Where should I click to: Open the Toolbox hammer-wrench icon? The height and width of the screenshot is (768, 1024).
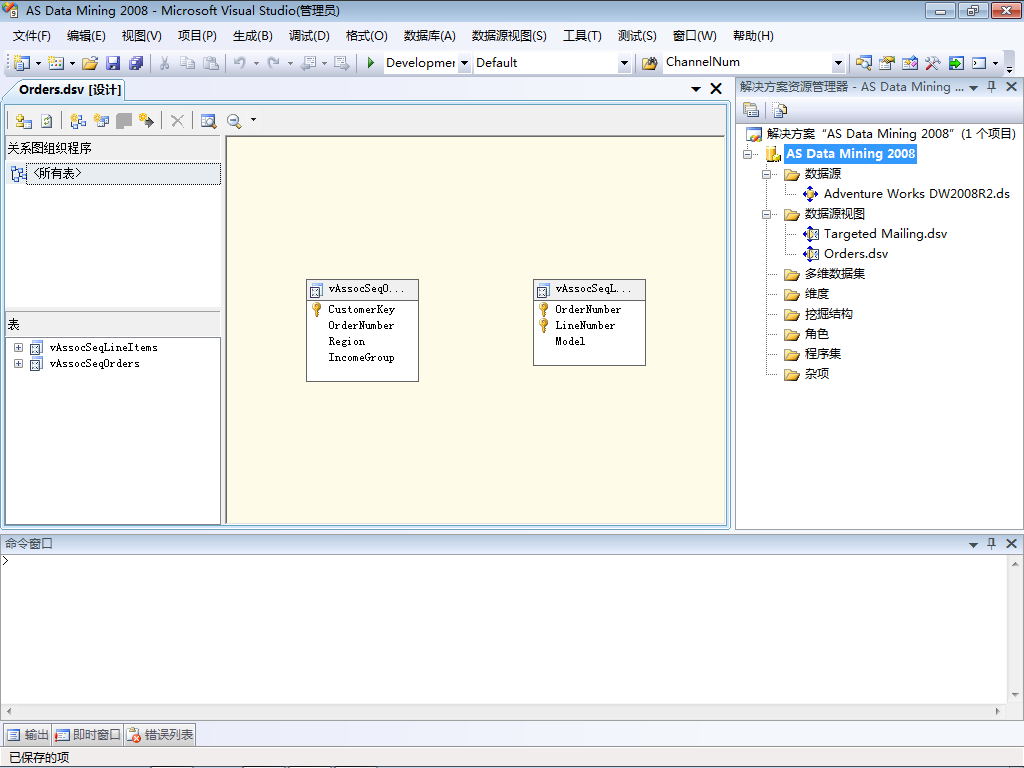(933, 63)
